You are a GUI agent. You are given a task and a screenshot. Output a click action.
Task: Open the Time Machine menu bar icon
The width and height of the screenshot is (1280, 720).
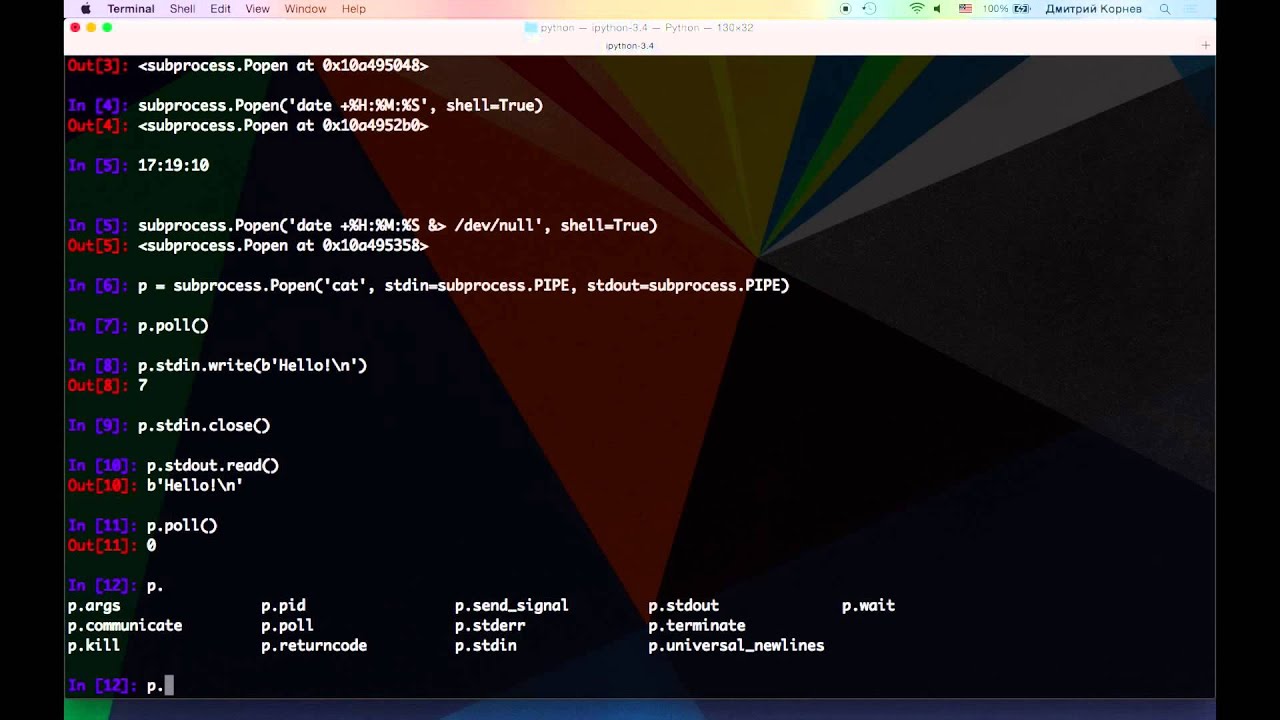coord(869,9)
